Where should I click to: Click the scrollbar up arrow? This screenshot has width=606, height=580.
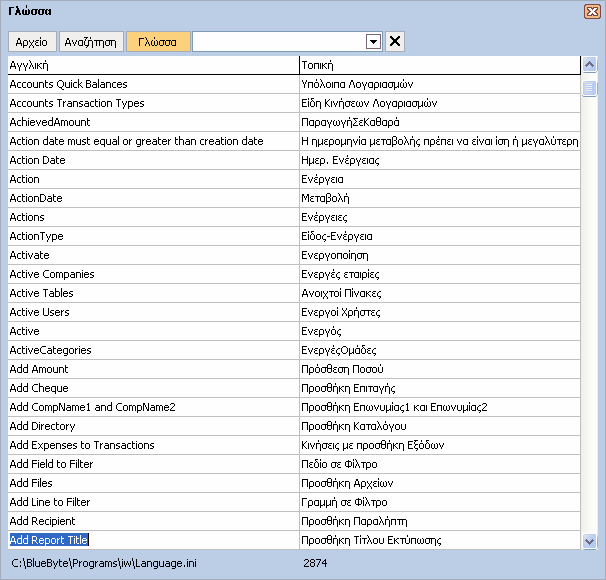(x=589, y=65)
